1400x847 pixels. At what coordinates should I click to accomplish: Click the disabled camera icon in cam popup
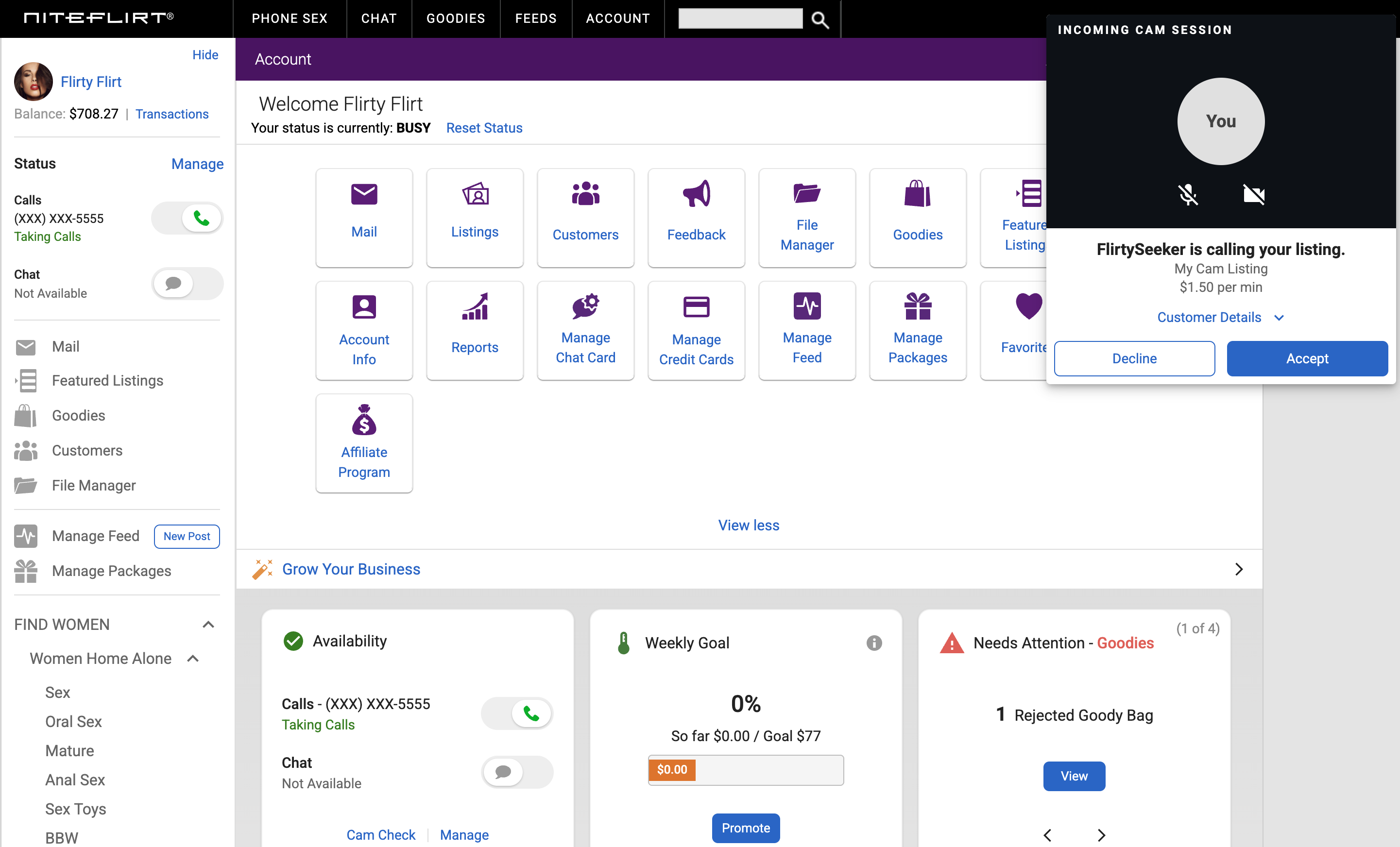pos(1253,195)
